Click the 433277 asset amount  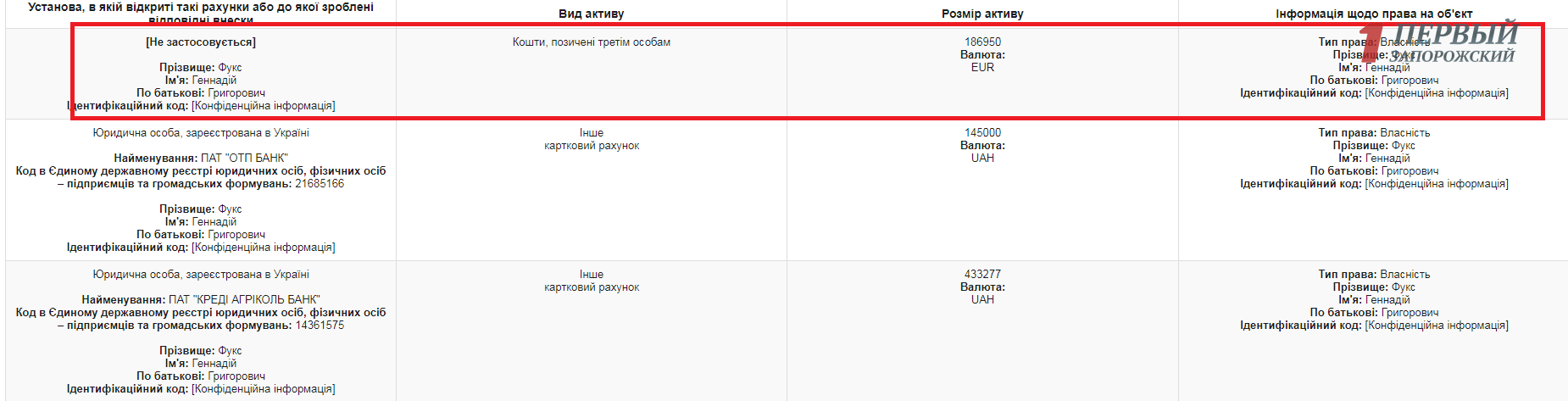pyautogui.click(x=982, y=274)
